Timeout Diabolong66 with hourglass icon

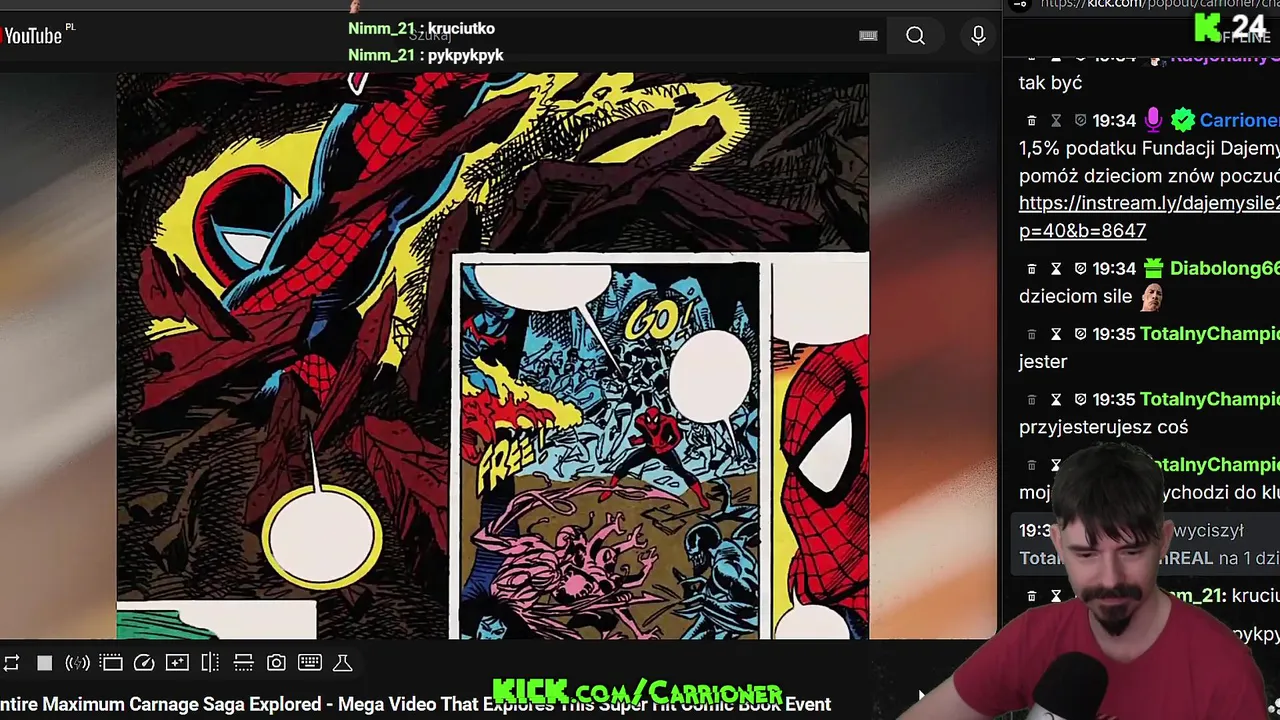pyautogui.click(x=1055, y=269)
